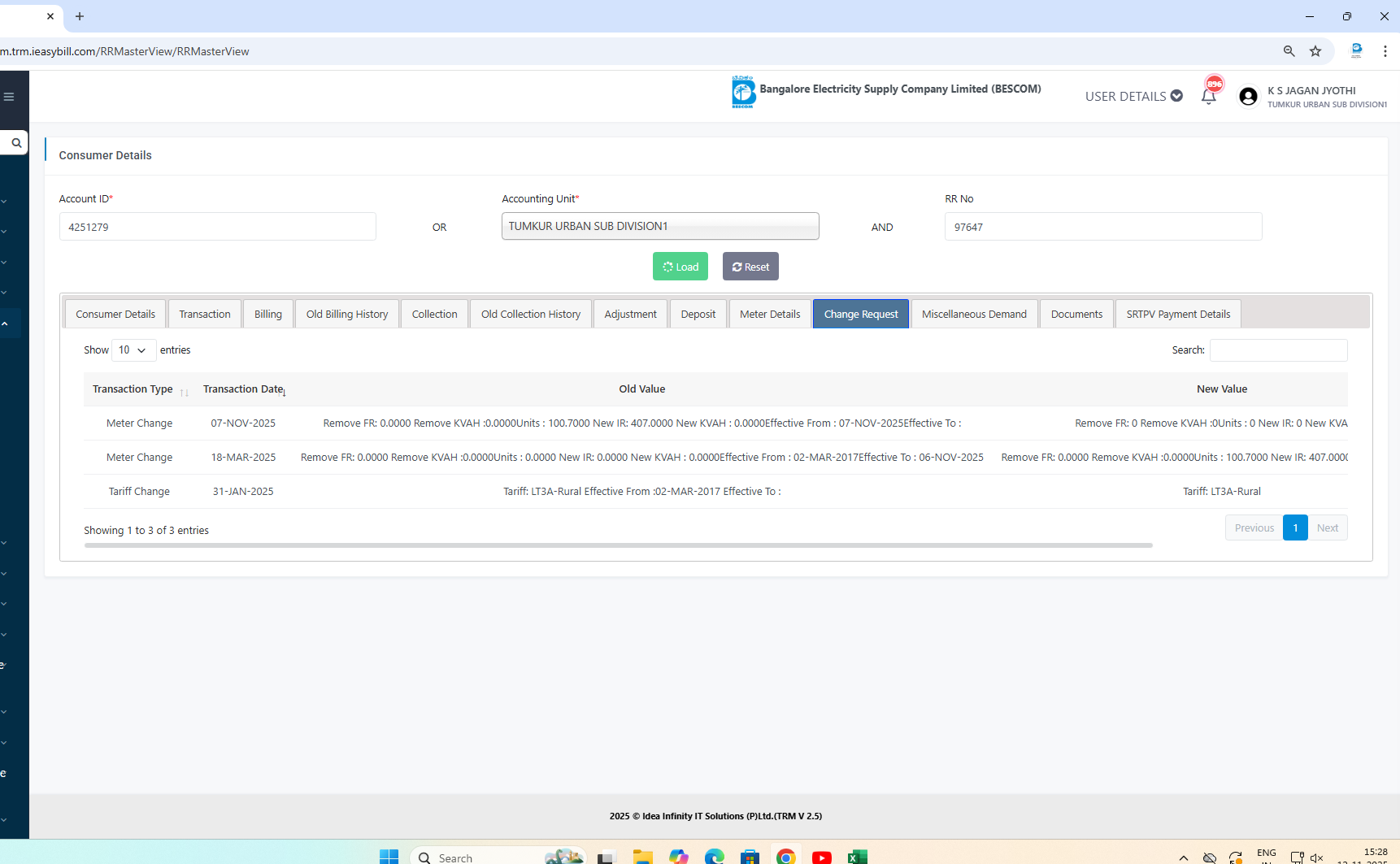Viewport: 1400px width, 864px height.
Task: Open YouTube app from taskbar
Action: point(822,857)
